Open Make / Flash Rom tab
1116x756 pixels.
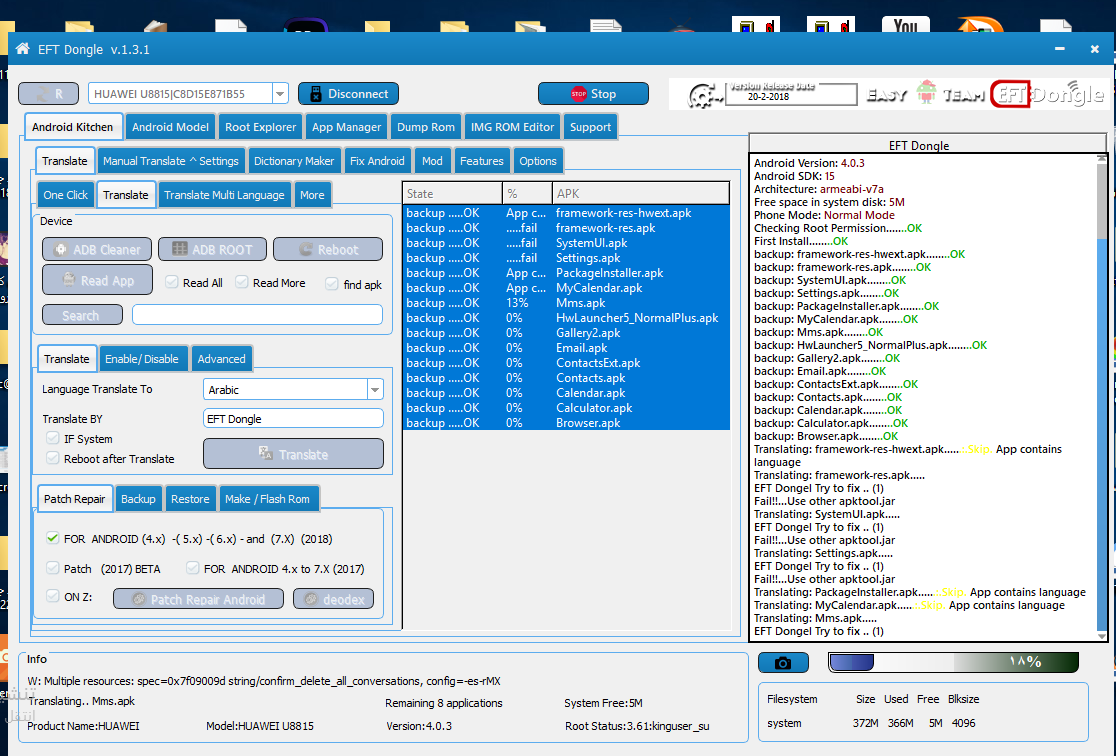(x=268, y=499)
